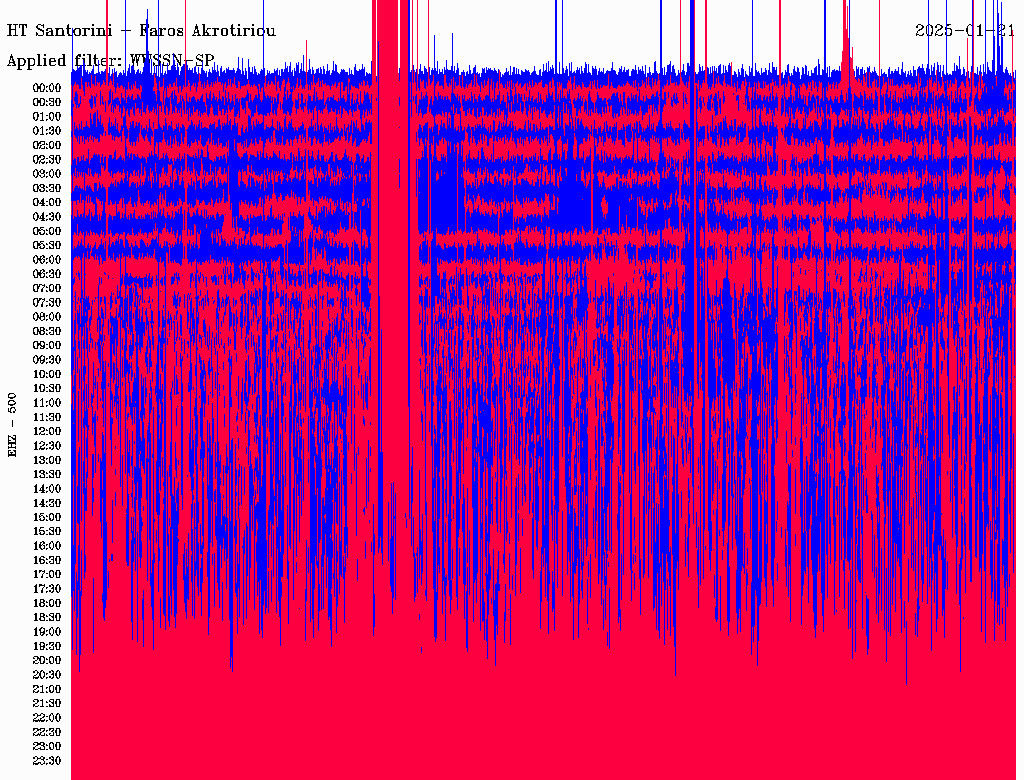
Task: Select the 15:00 time label
Action: [x=47, y=517]
